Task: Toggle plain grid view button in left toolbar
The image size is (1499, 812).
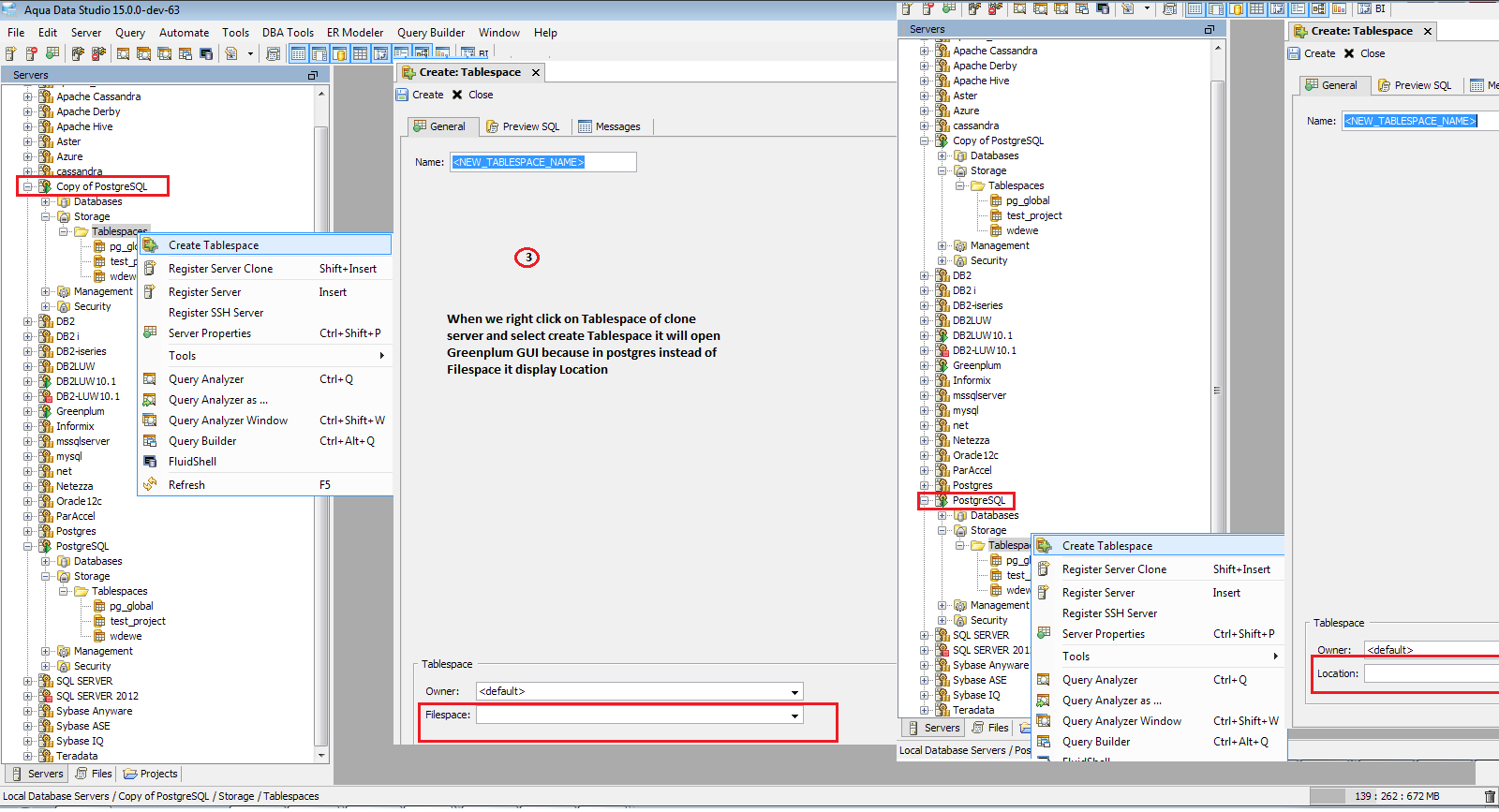Action: (360, 53)
